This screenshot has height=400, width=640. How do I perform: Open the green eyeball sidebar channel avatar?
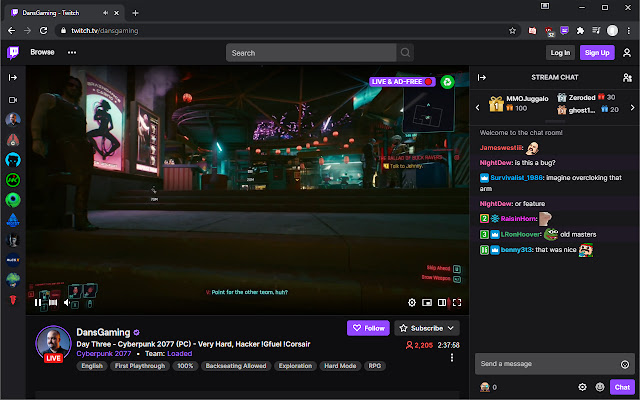coord(13,200)
